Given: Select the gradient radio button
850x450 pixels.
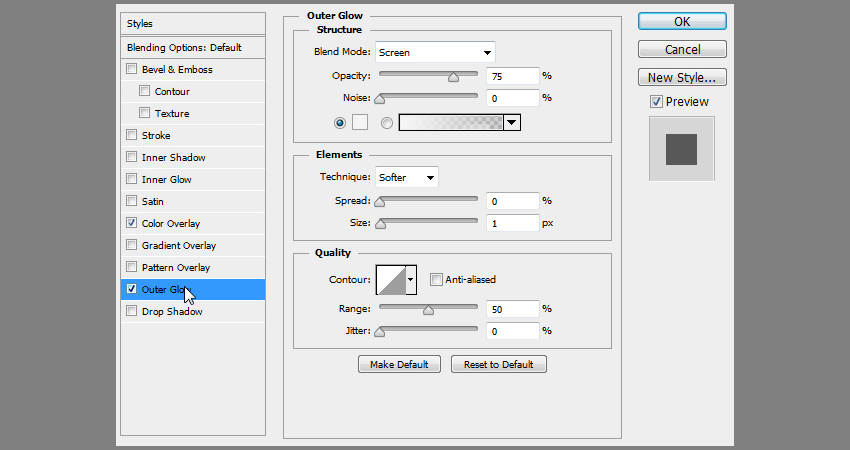Looking at the screenshot, I should coord(386,122).
